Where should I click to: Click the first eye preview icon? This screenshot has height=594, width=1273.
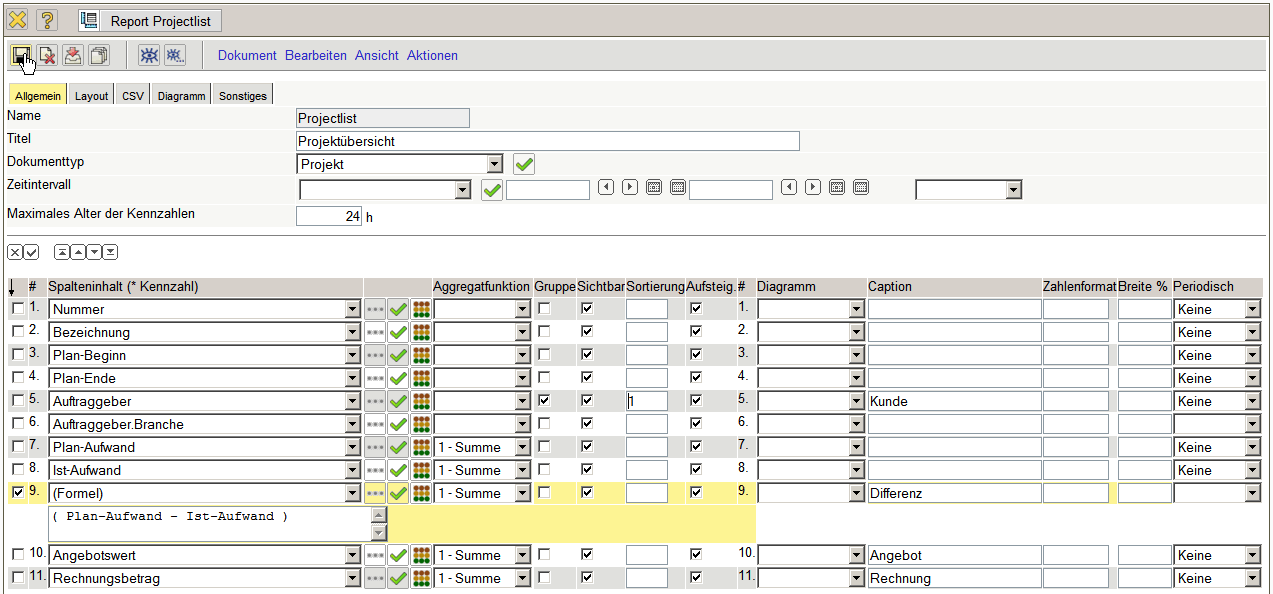pos(148,56)
